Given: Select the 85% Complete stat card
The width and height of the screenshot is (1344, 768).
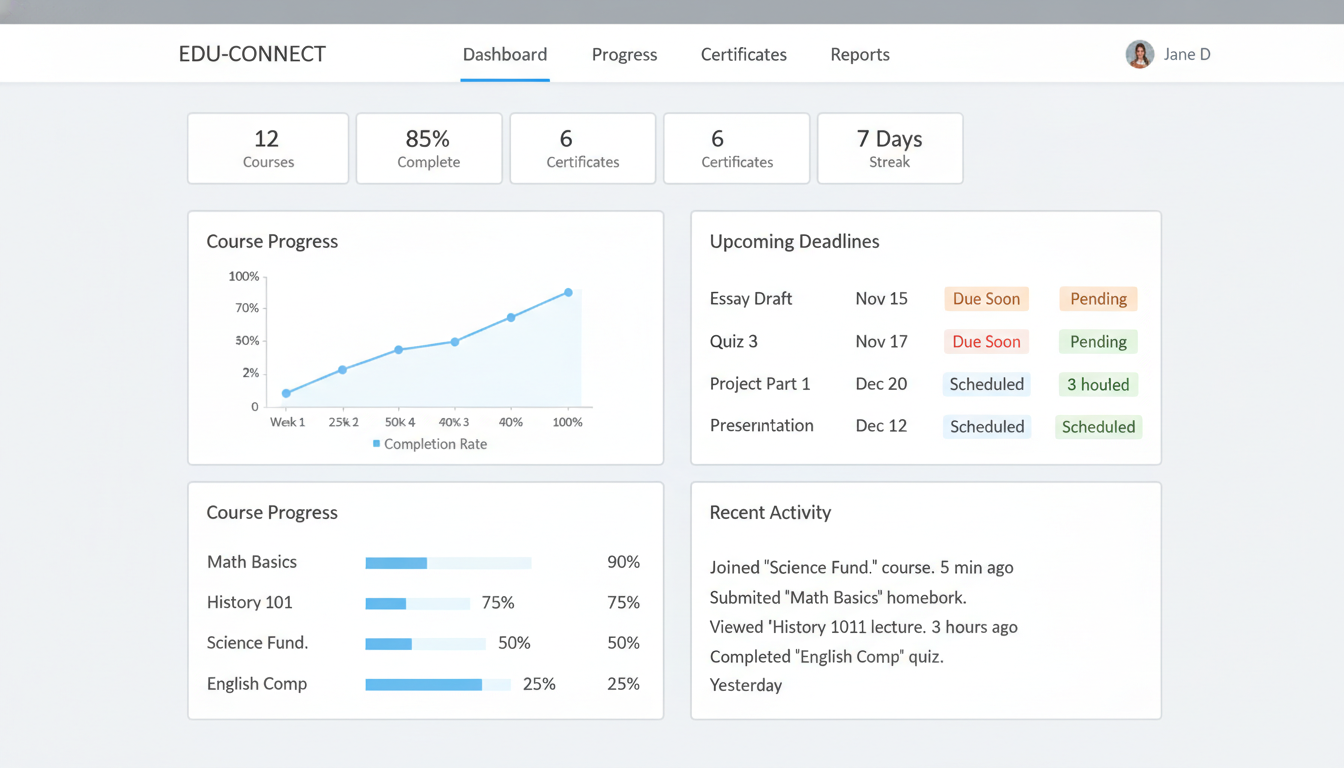Looking at the screenshot, I should (x=429, y=148).
